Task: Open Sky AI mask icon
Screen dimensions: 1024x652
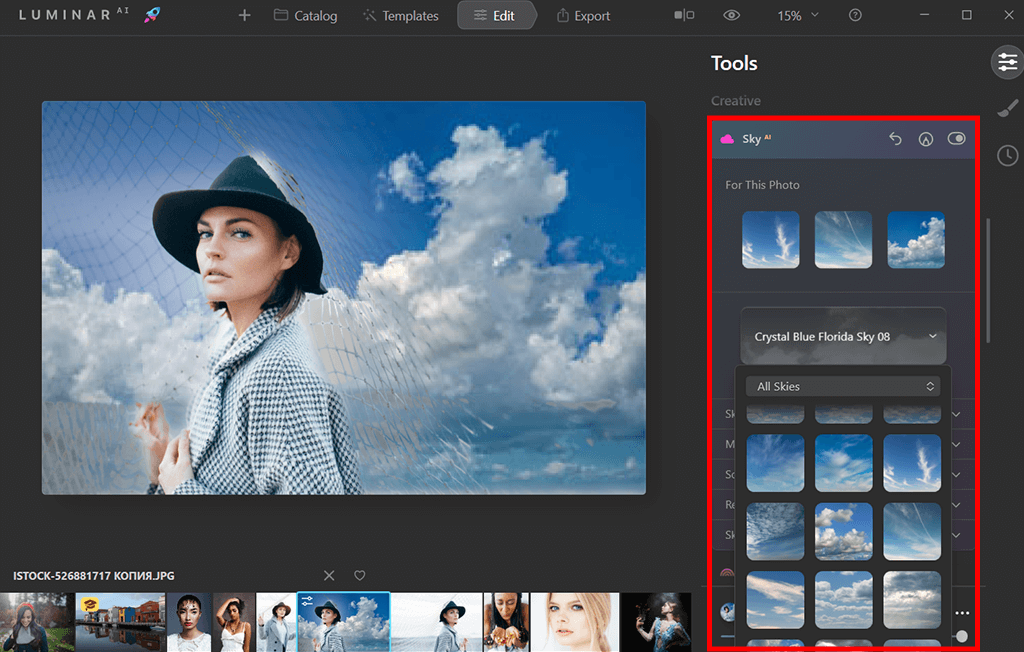Action: 925,139
